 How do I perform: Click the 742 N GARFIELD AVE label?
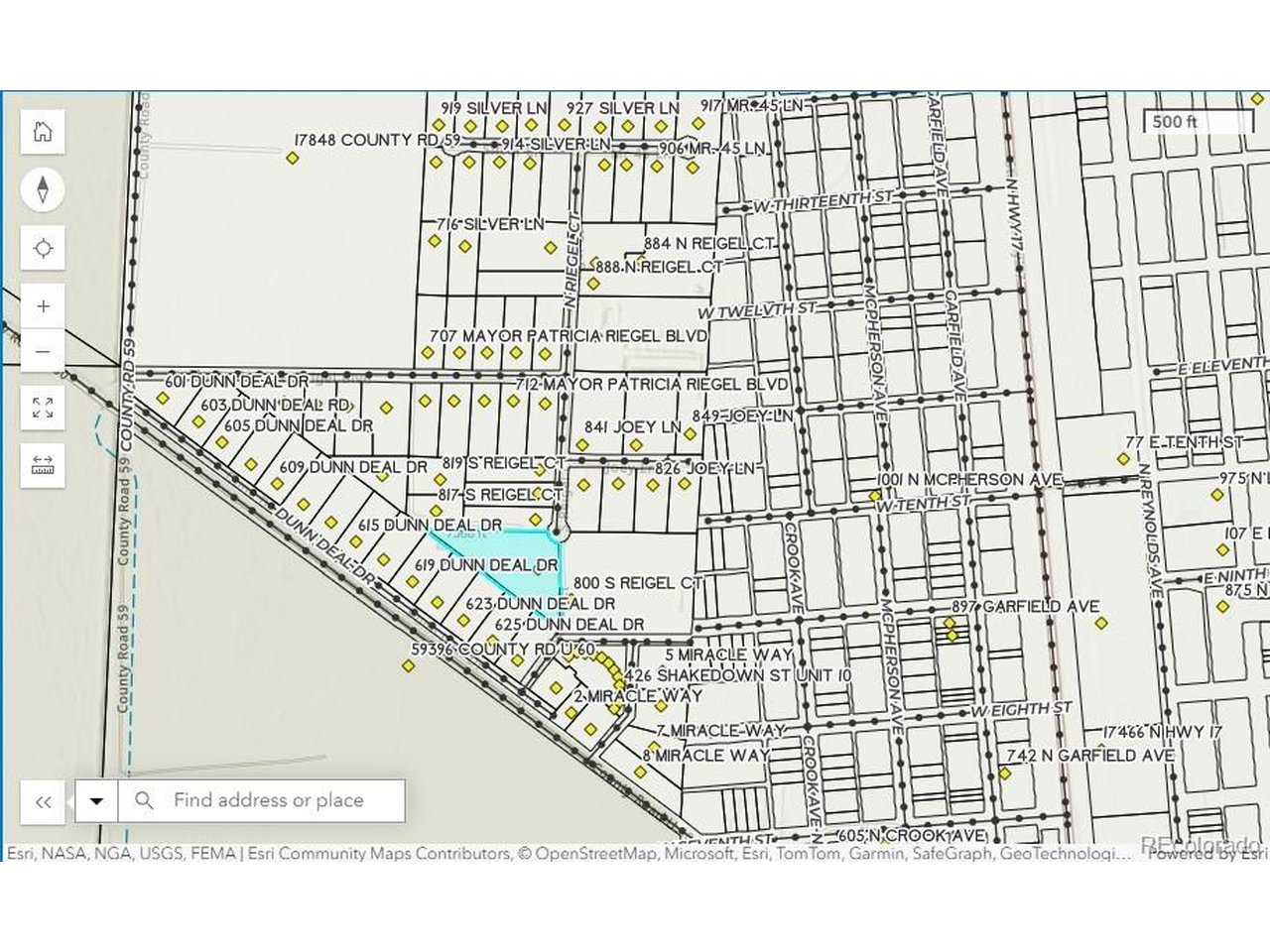[1090, 756]
